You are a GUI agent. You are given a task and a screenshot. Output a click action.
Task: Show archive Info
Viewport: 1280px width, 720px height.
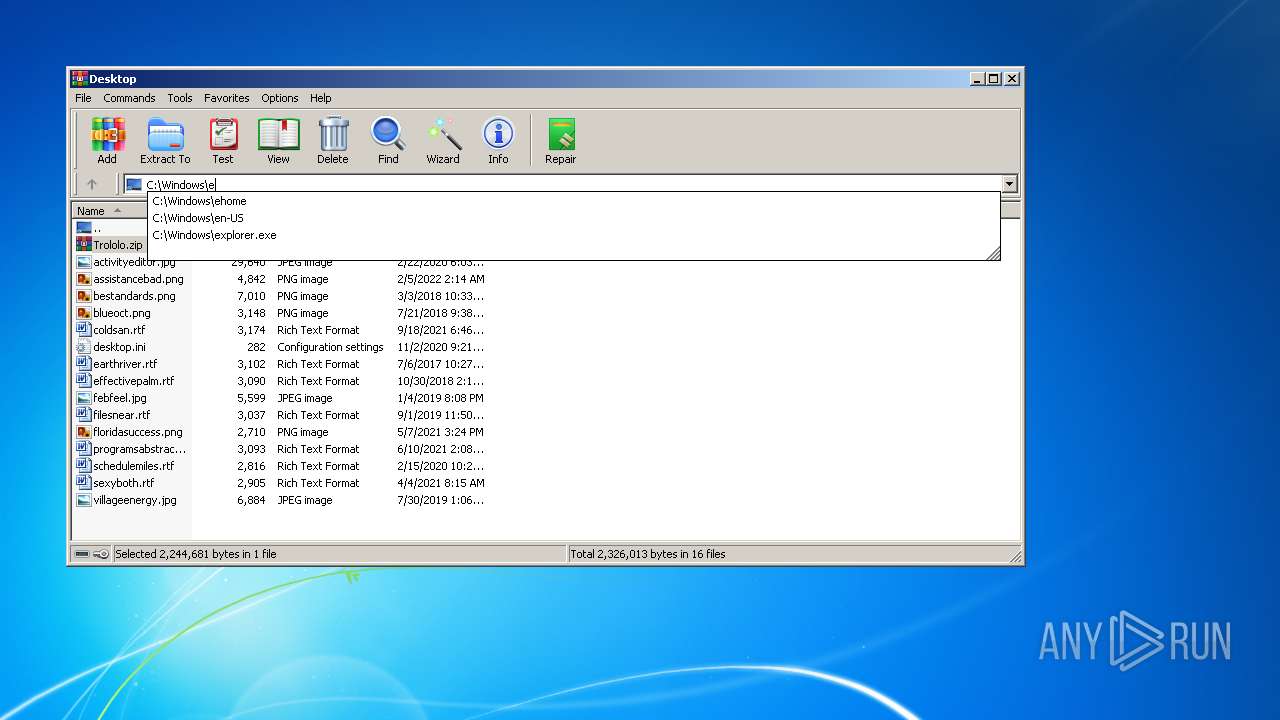[498, 140]
